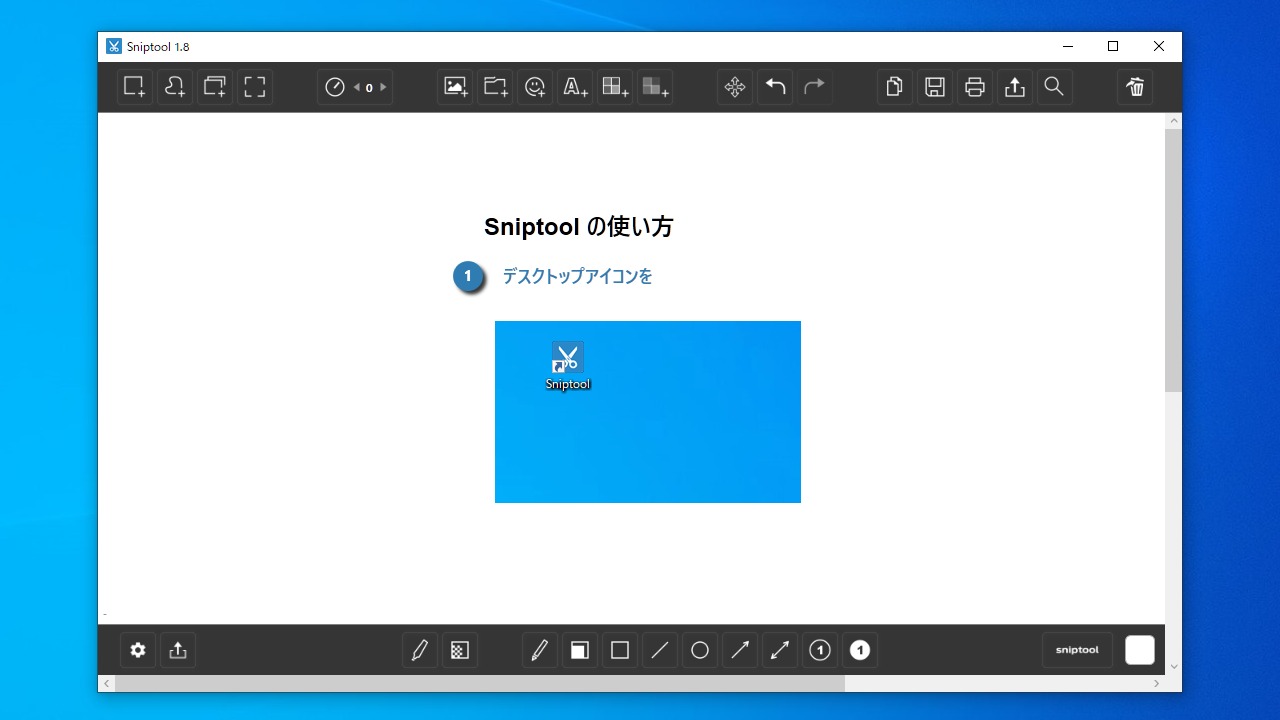Add a text annotation
This screenshot has width=1280, height=720.
575,87
